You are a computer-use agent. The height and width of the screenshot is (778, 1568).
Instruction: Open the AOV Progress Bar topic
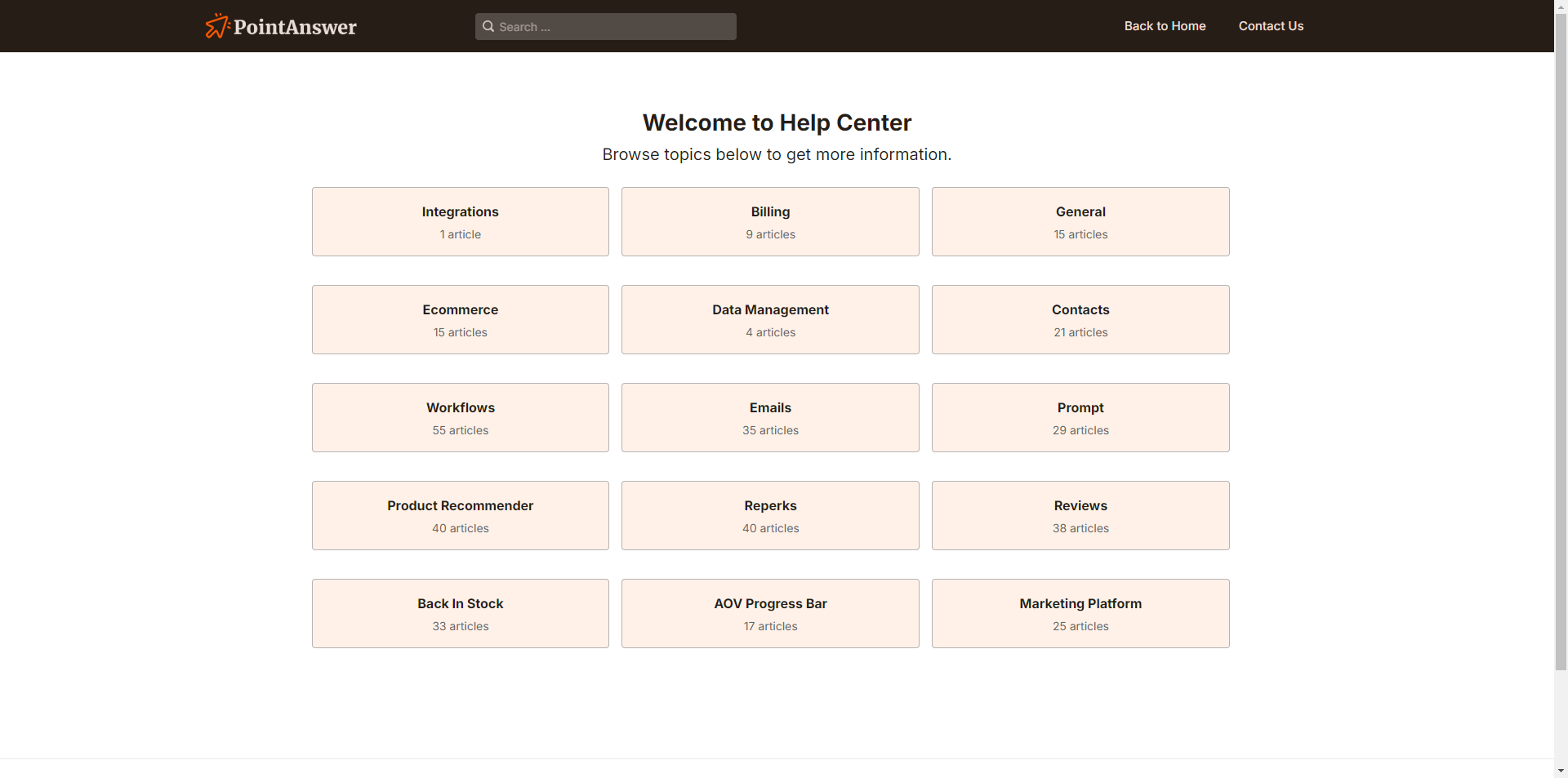[770, 613]
